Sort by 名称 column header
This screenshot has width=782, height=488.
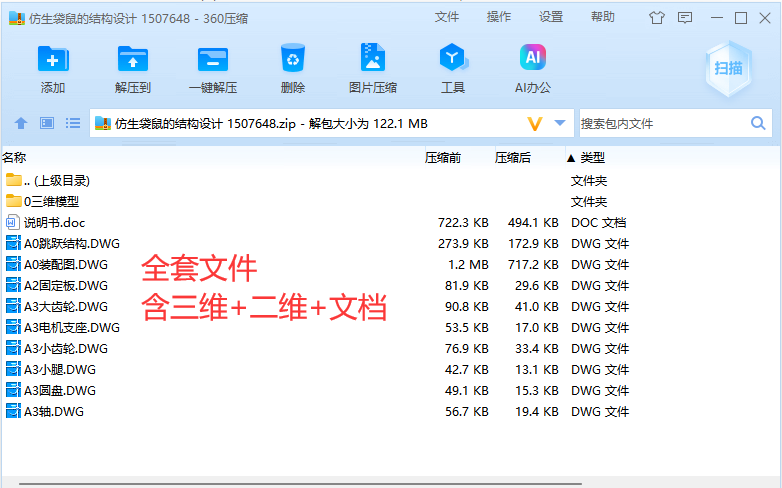tap(14, 158)
